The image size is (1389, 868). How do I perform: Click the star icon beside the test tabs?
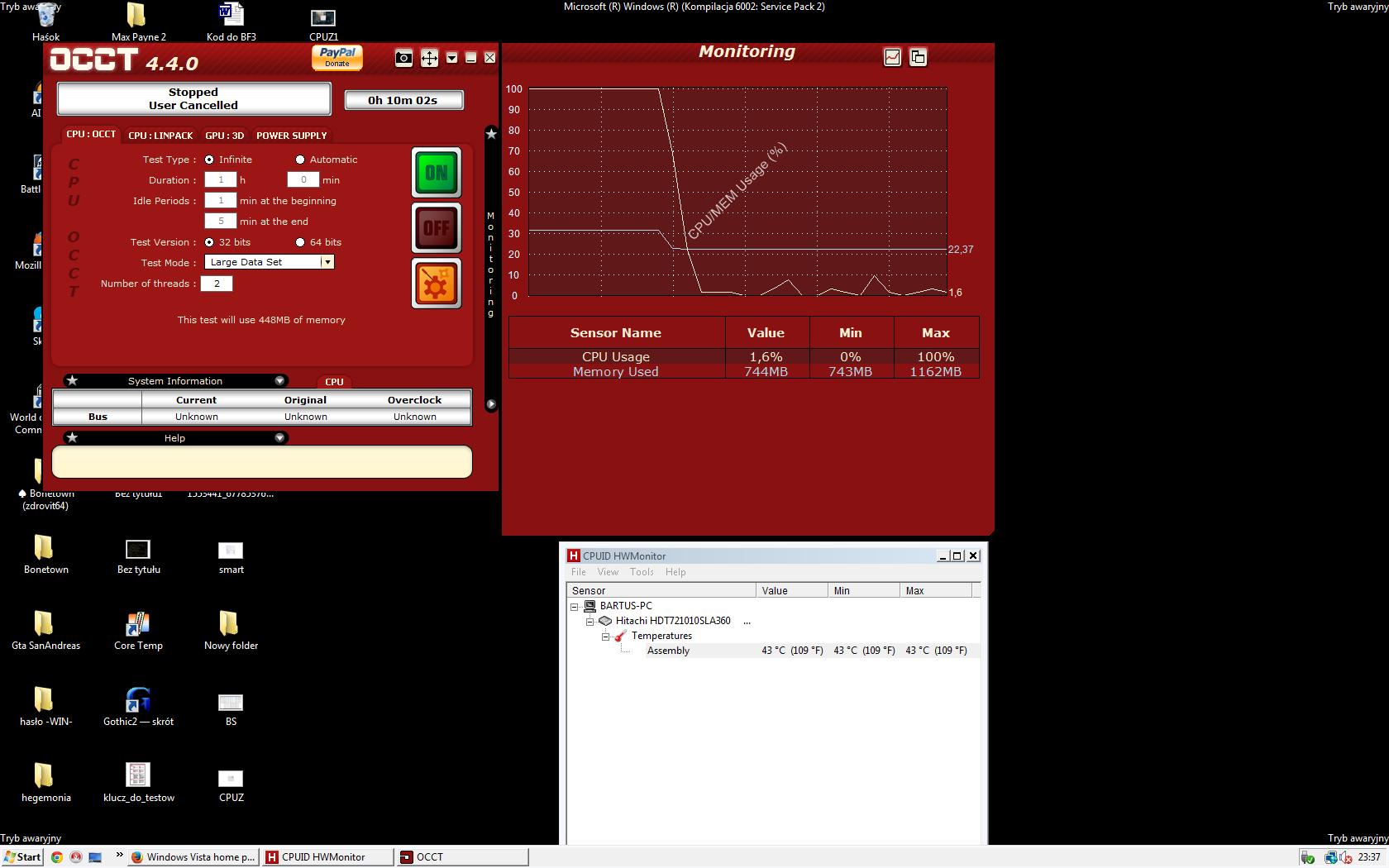coord(491,134)
